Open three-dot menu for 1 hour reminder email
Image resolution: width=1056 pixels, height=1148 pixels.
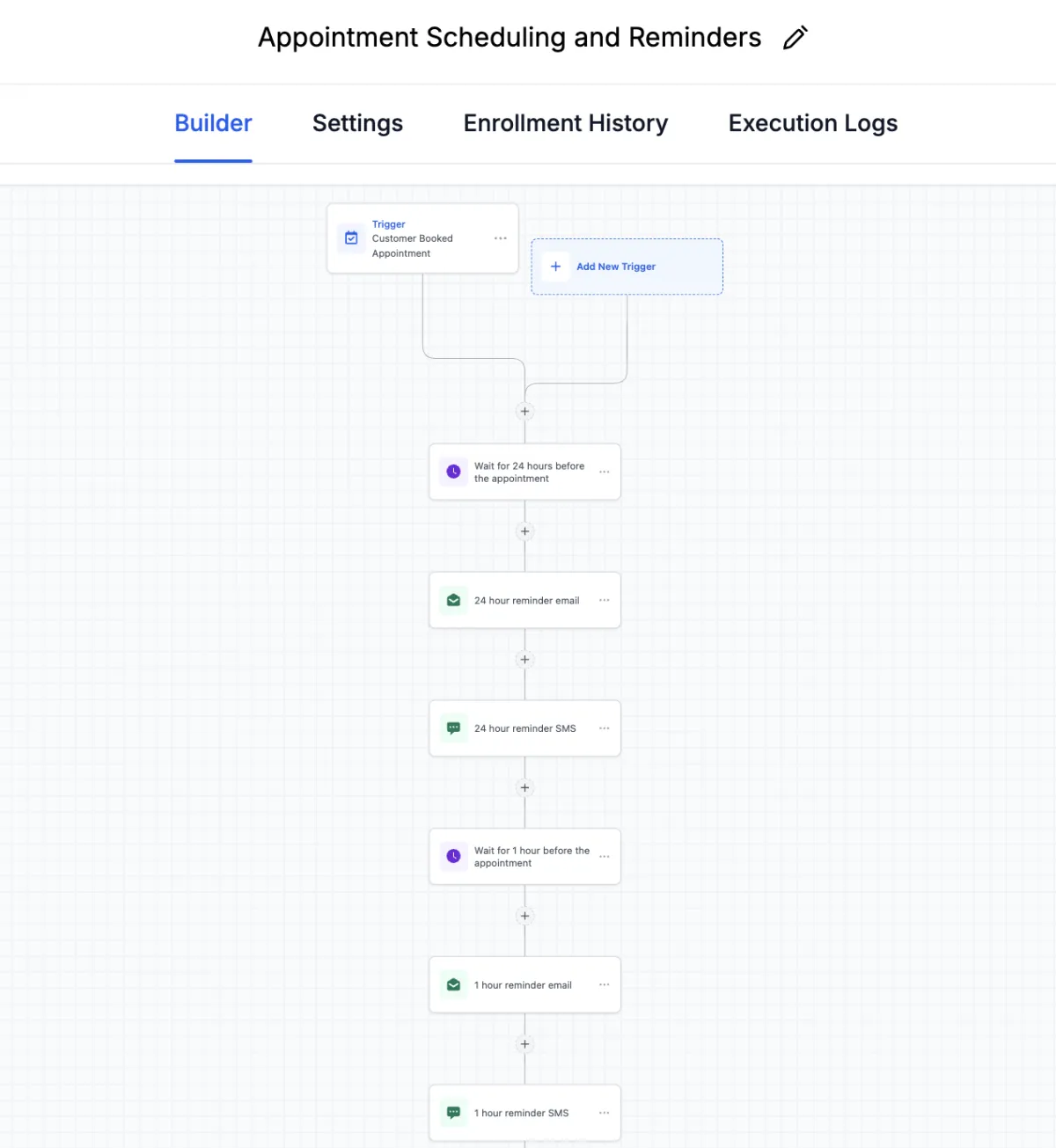click(604, 984)
